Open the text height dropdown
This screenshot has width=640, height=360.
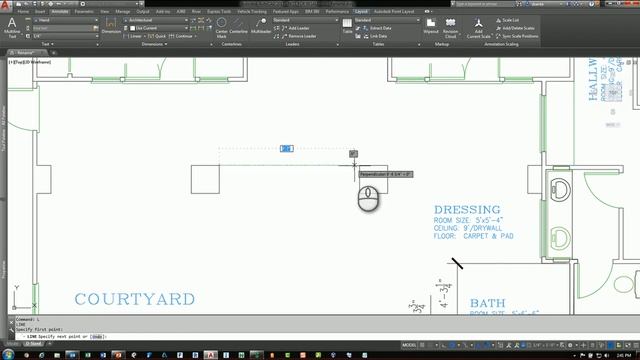tap(66, 36)
